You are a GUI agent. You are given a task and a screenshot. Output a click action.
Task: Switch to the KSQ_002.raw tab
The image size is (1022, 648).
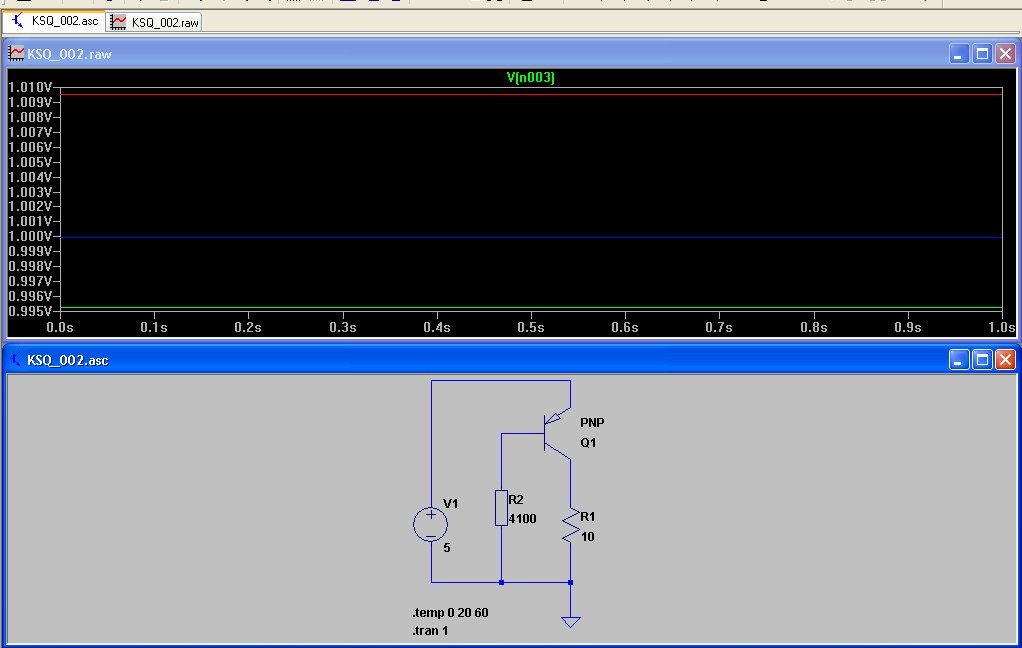click(154, 22)
